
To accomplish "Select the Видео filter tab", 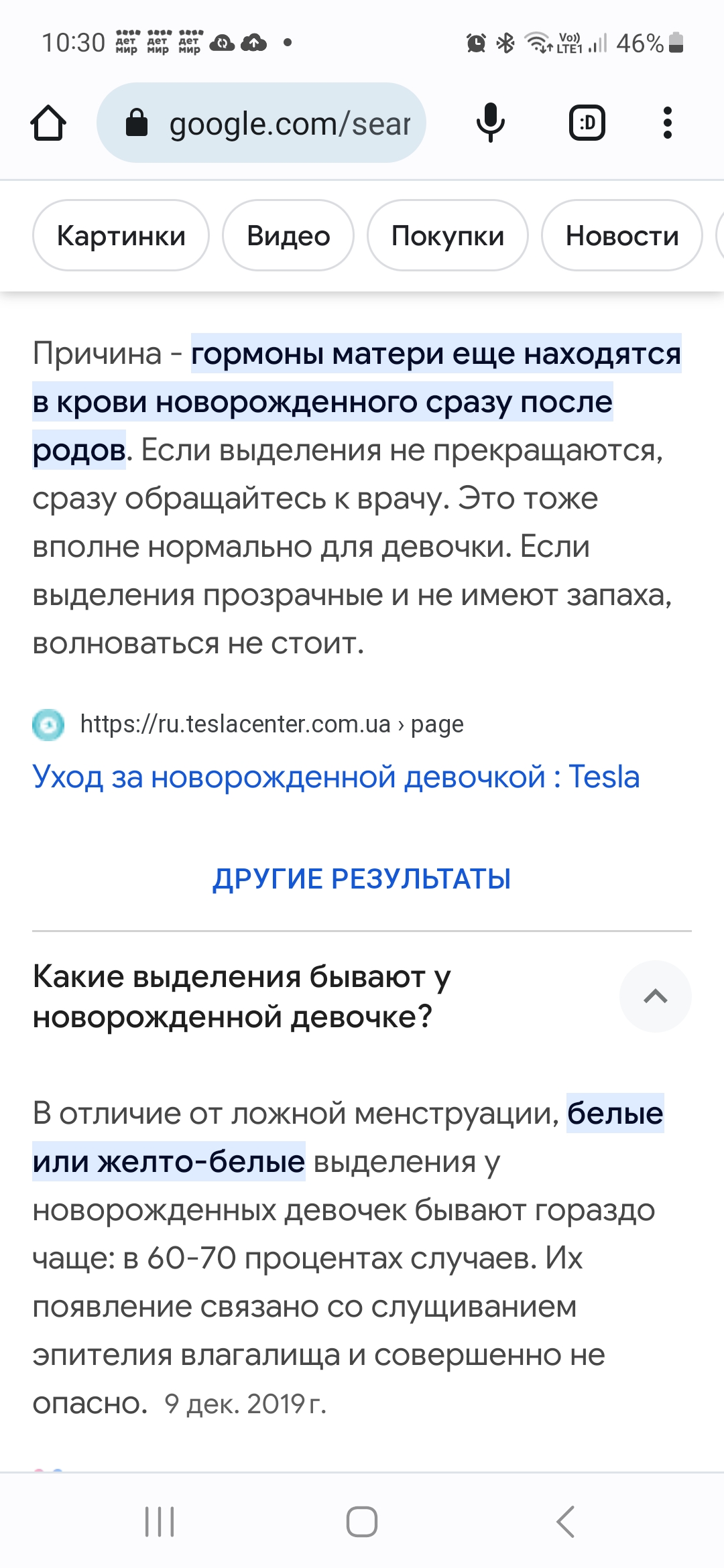I will pyautogui.click(x=288, y=235).
